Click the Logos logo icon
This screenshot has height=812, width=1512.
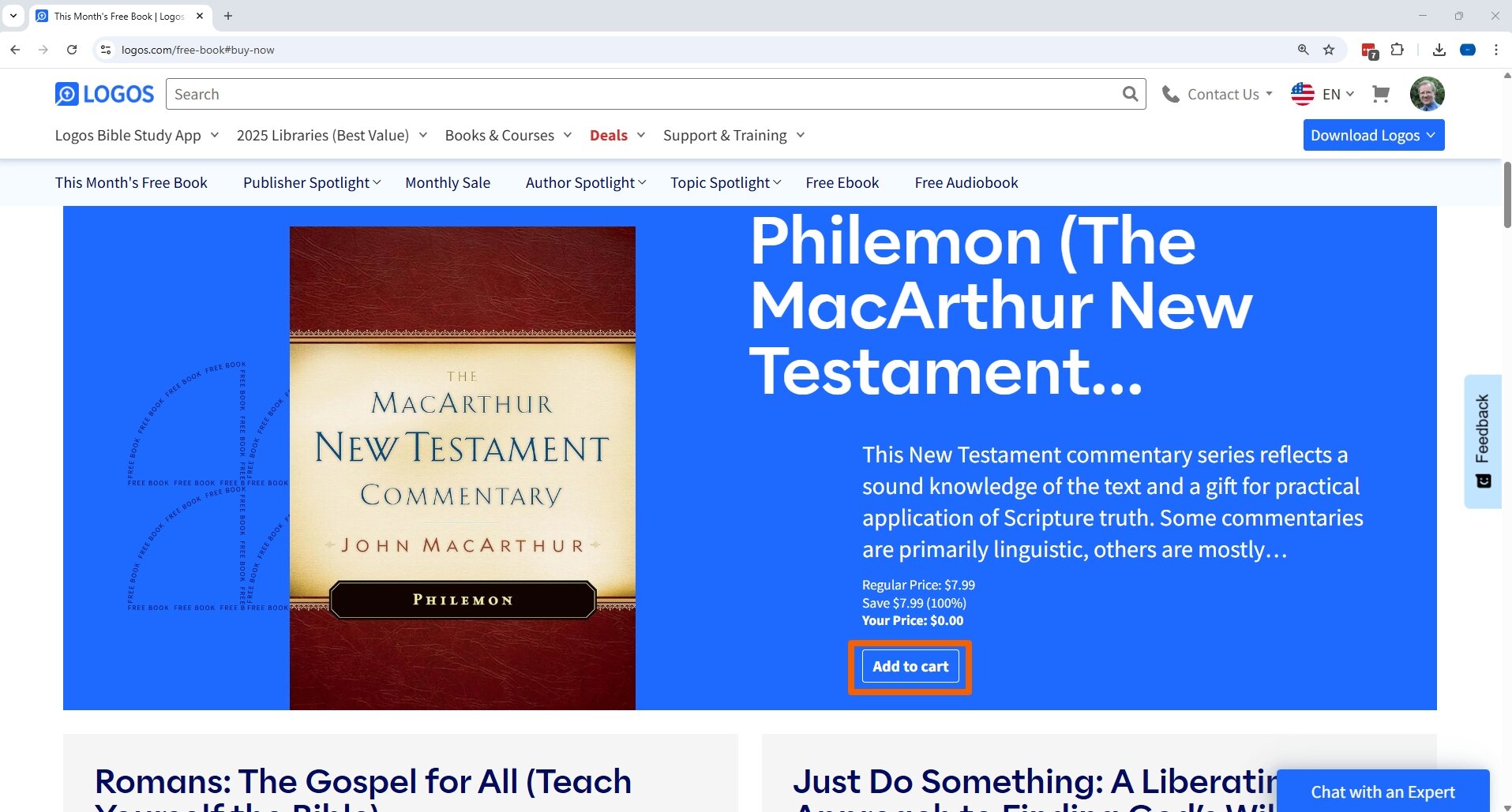pyautogui.click(x=104, y=94)
